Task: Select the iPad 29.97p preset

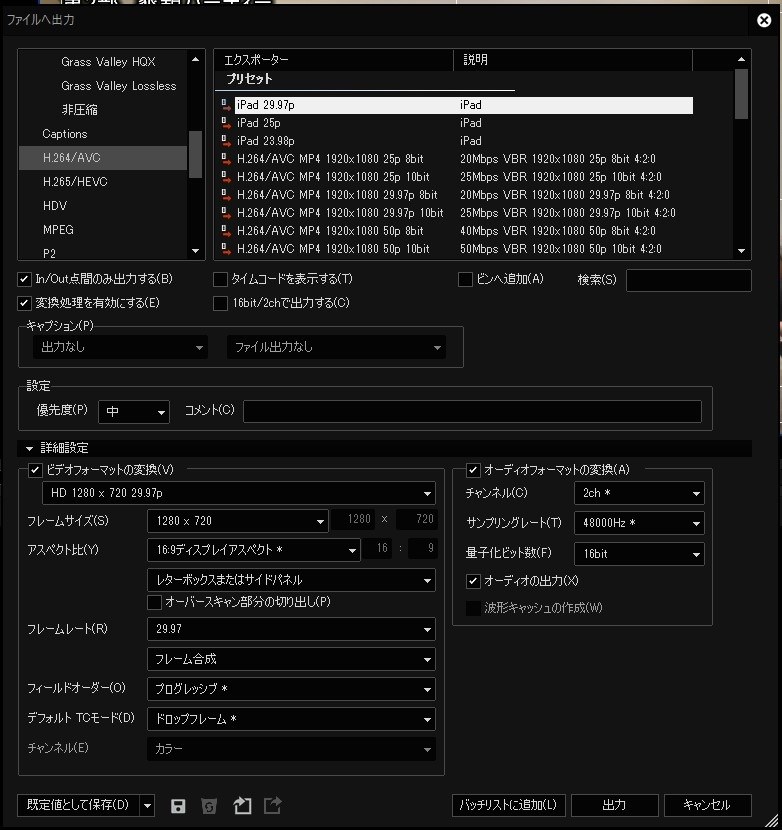Action: 463,105
